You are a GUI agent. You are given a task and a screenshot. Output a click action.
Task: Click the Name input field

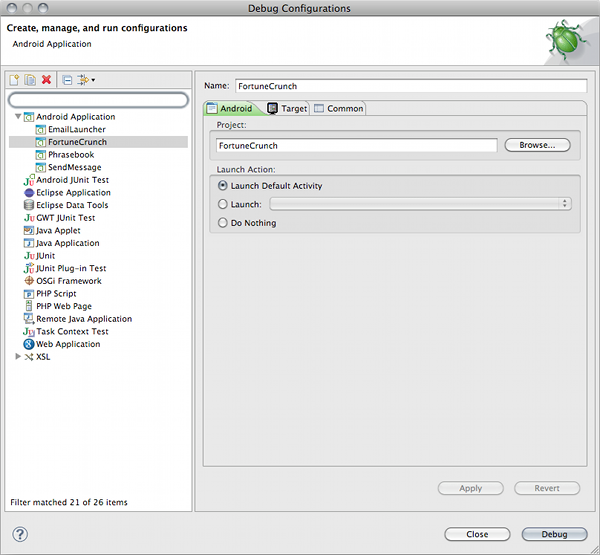point(411,86)
